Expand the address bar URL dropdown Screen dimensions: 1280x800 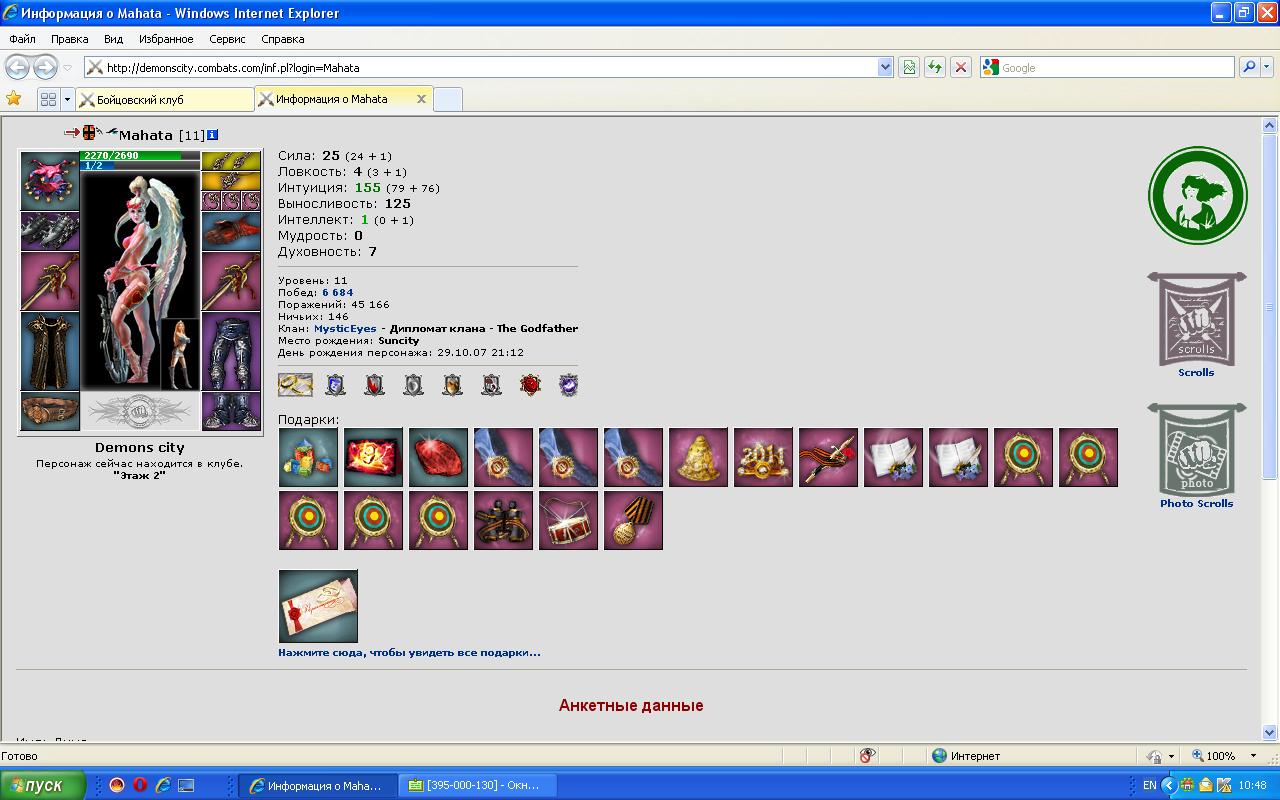885,67
